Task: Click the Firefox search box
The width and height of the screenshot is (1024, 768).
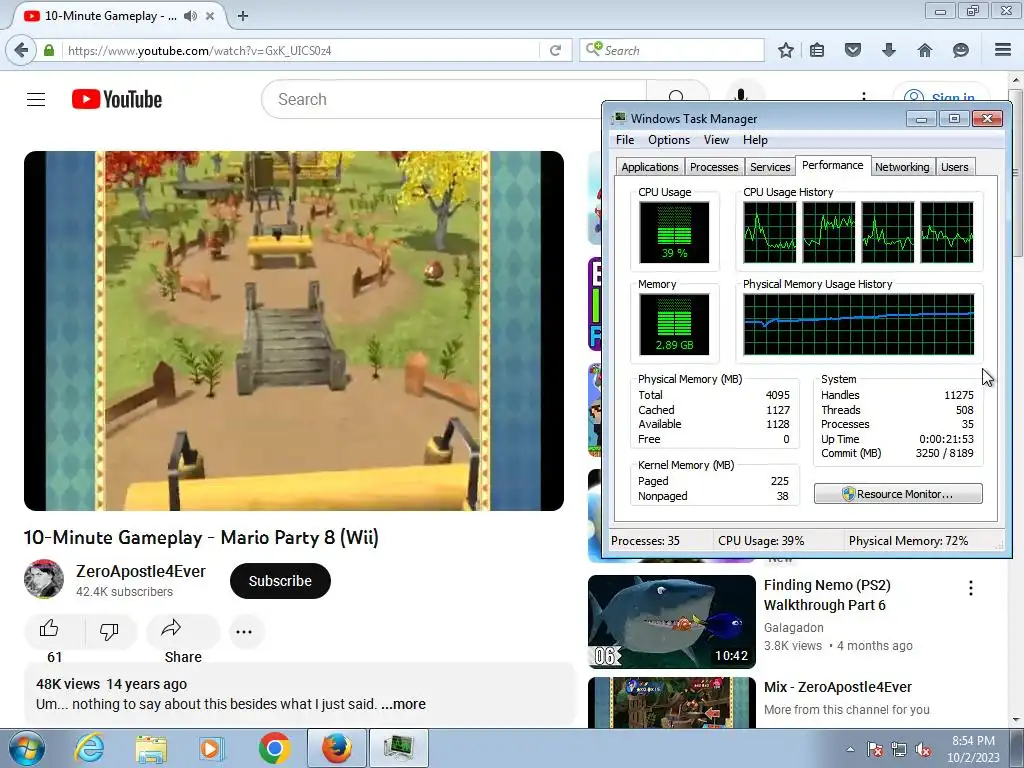Action: click(x=672, y=50)
